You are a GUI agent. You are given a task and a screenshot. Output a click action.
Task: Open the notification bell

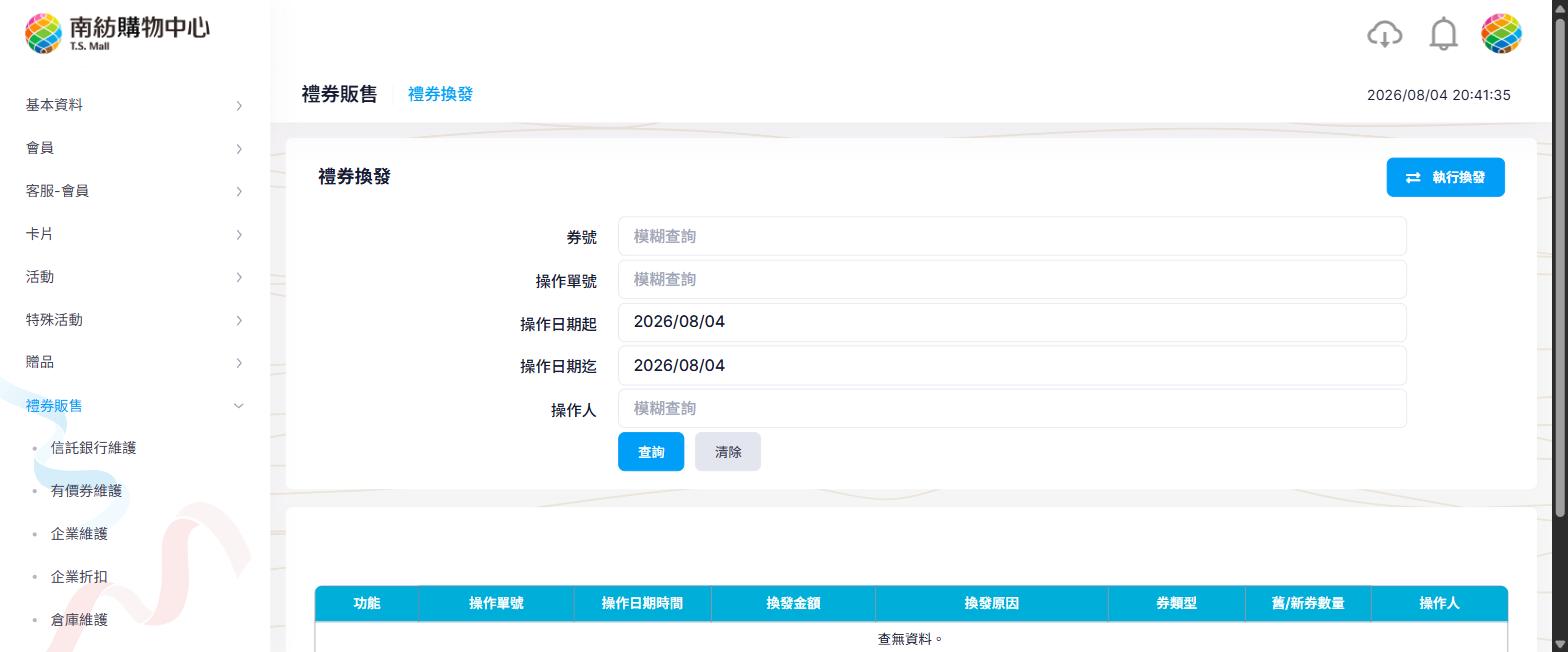(1443, 34)
